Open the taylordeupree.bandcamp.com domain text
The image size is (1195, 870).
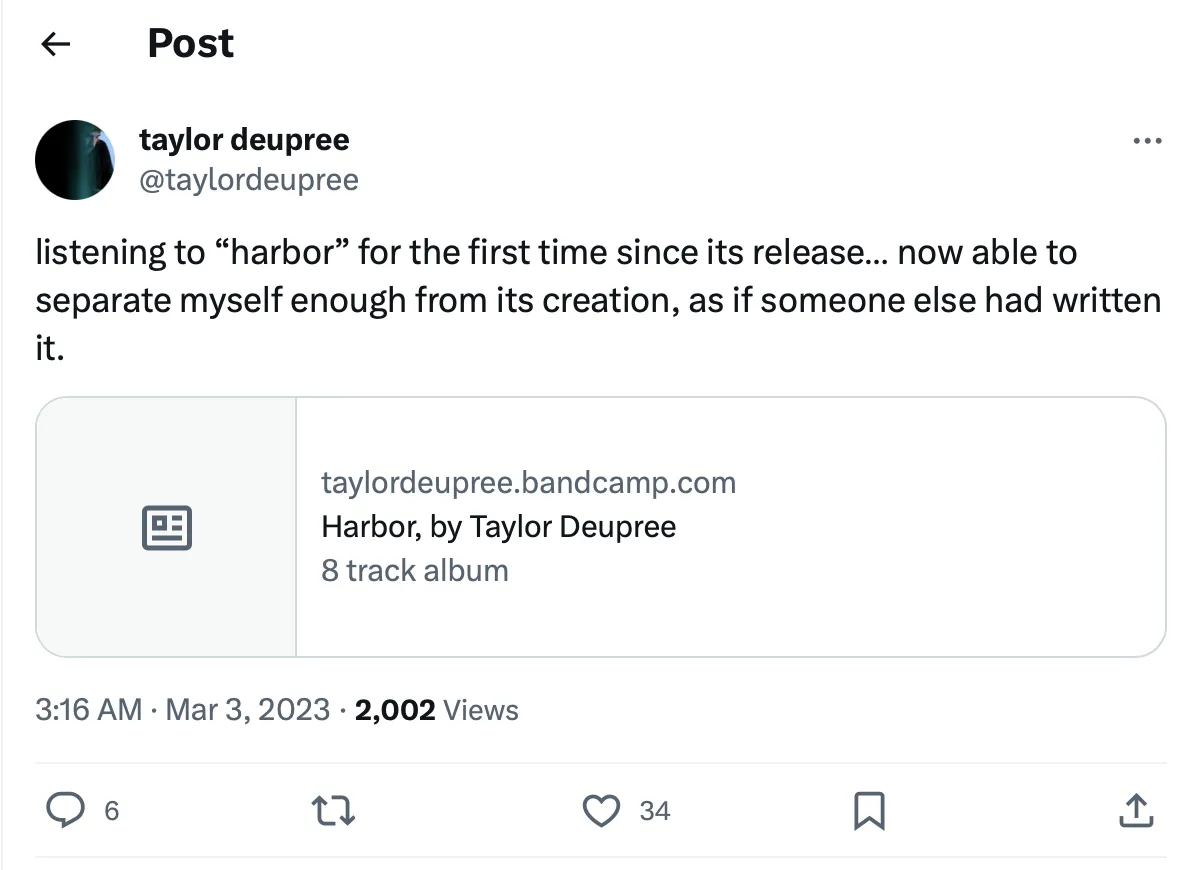click(x=528, y=482)
